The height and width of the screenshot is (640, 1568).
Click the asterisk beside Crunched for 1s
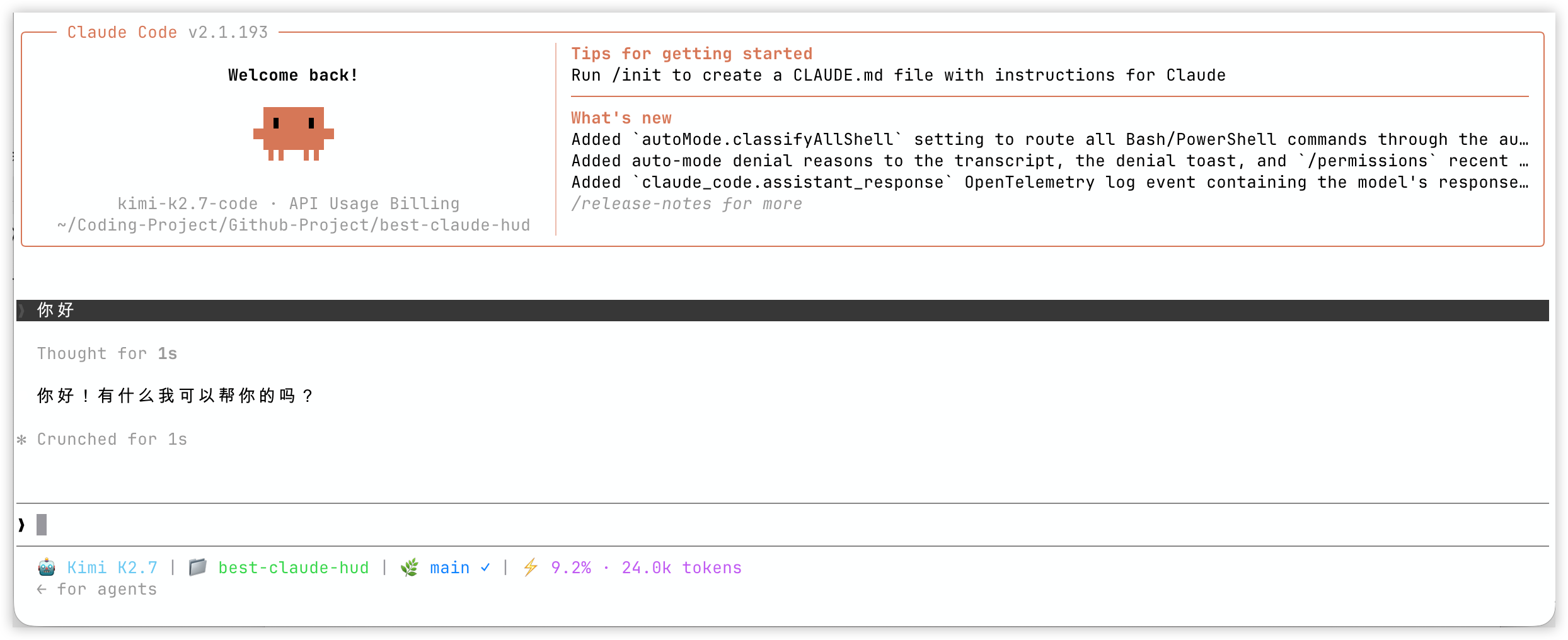(22, 440)
